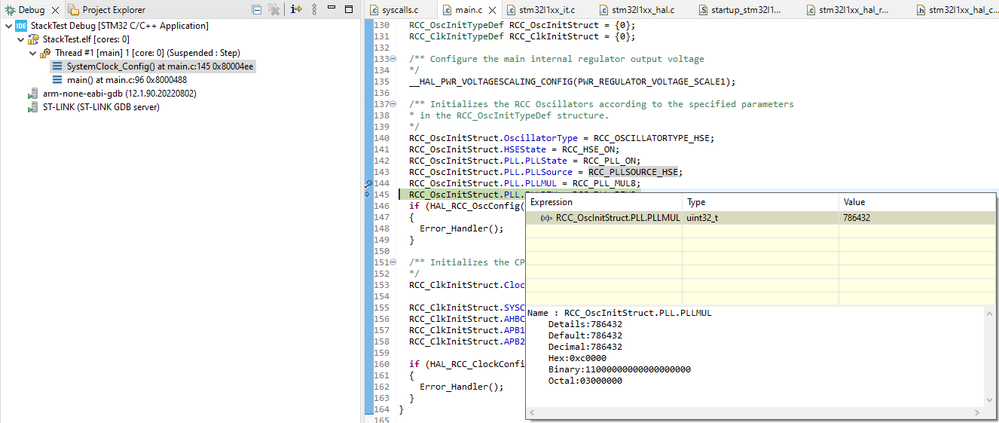999x423 pixels.
Task: Click the Expression column header
Action: click(604, 202)
